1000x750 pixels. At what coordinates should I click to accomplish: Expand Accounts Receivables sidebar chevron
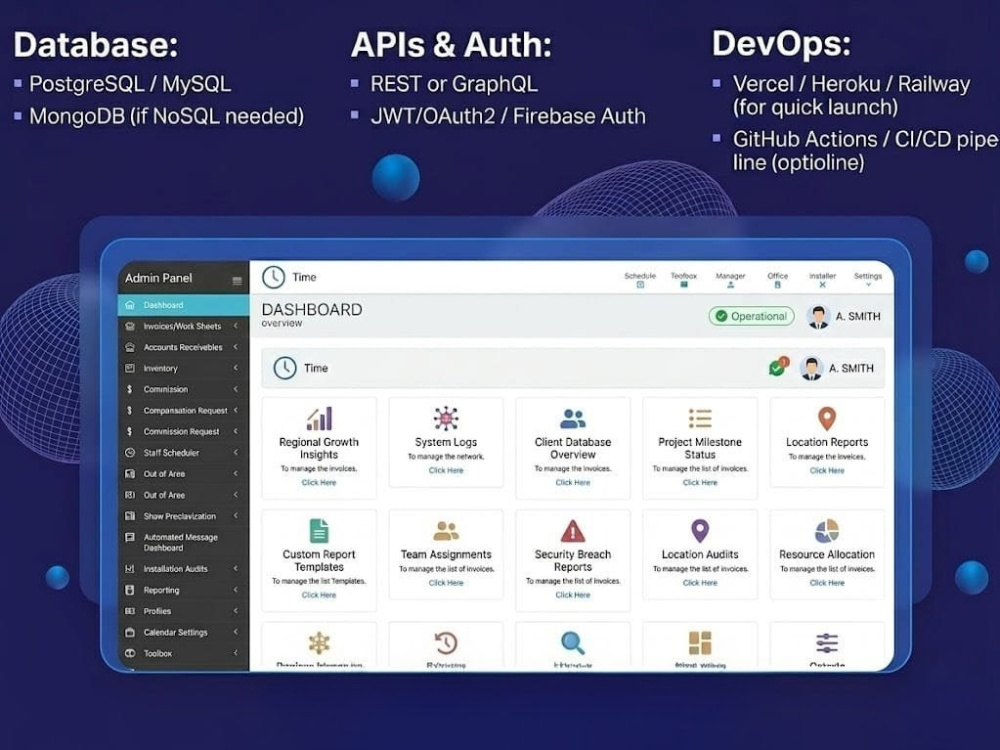click(x=236, y=347)
